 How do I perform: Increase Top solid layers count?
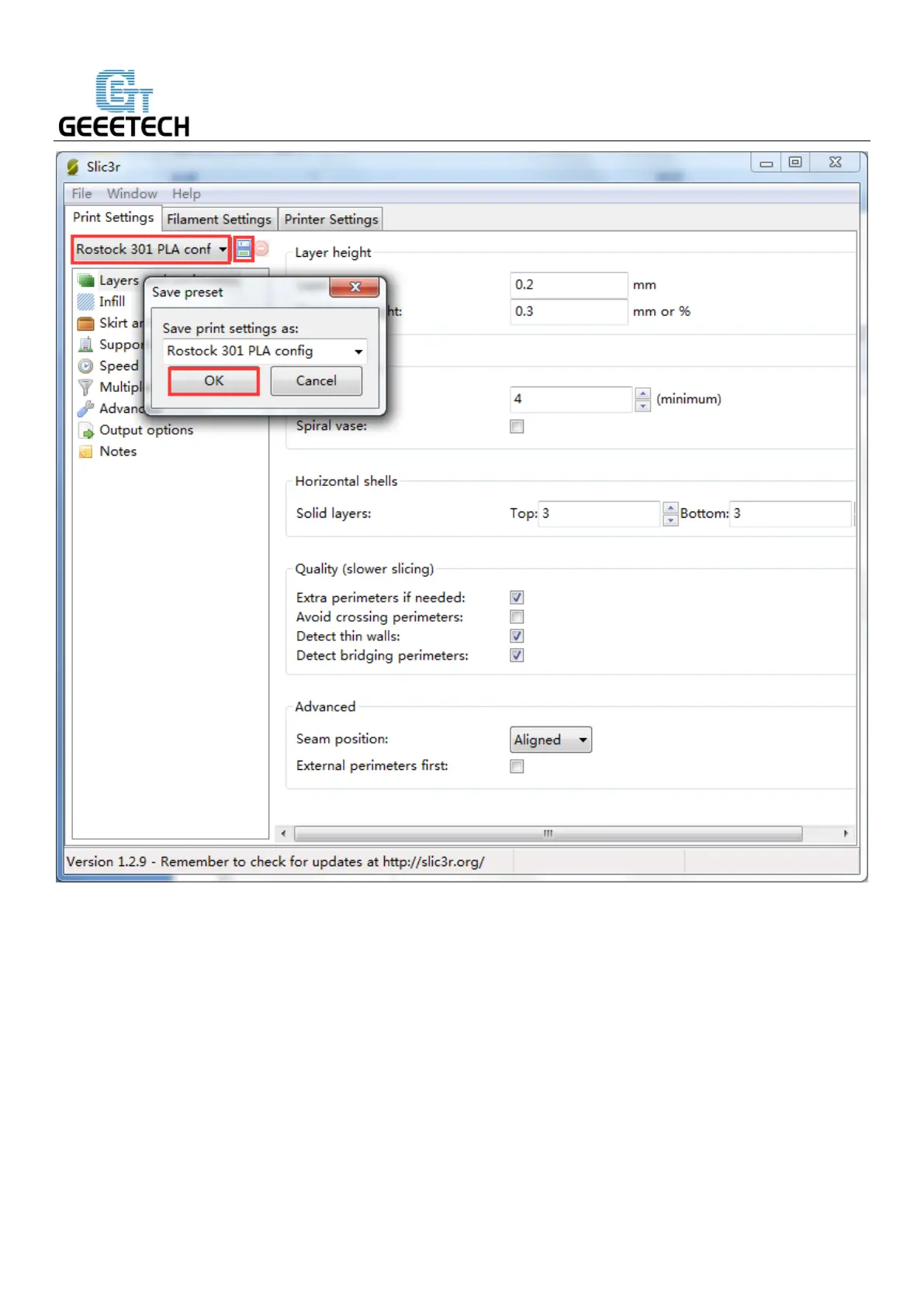coord(670,508)
